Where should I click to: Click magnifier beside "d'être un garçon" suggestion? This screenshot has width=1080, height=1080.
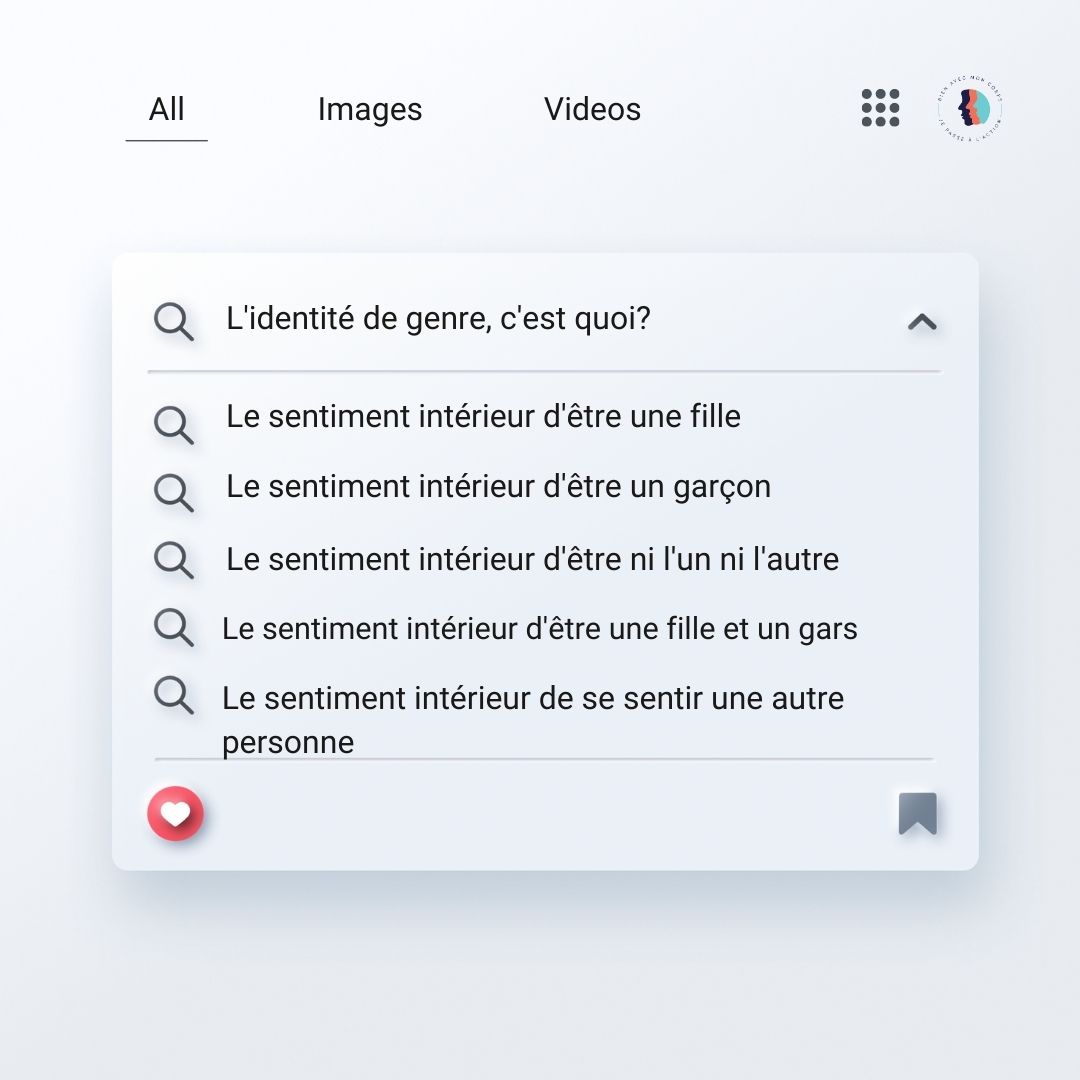[x=173, y=492]
